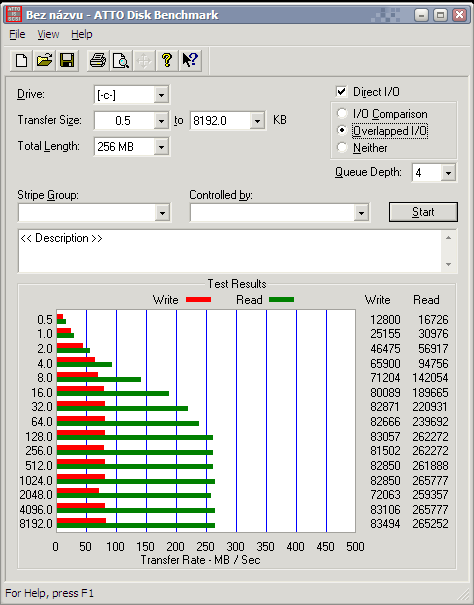Image resolution: width=474 pixels, height=605 pixels.
Task: Click the 8192.0 transfer size row label
Action: pyautogui.click(x=36, y=524)
